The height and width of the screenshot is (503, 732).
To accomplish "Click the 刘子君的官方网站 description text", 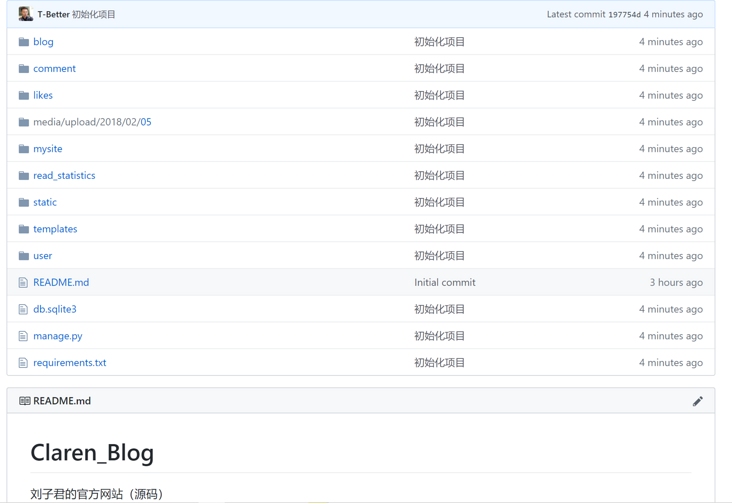I will (x=96, y=494).
